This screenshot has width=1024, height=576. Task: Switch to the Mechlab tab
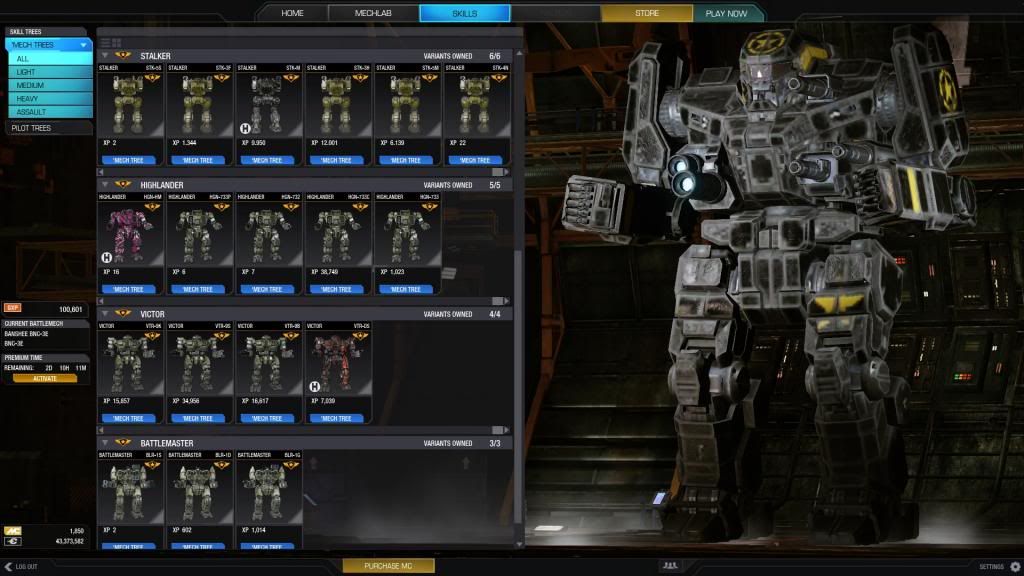tap(373, 13)
